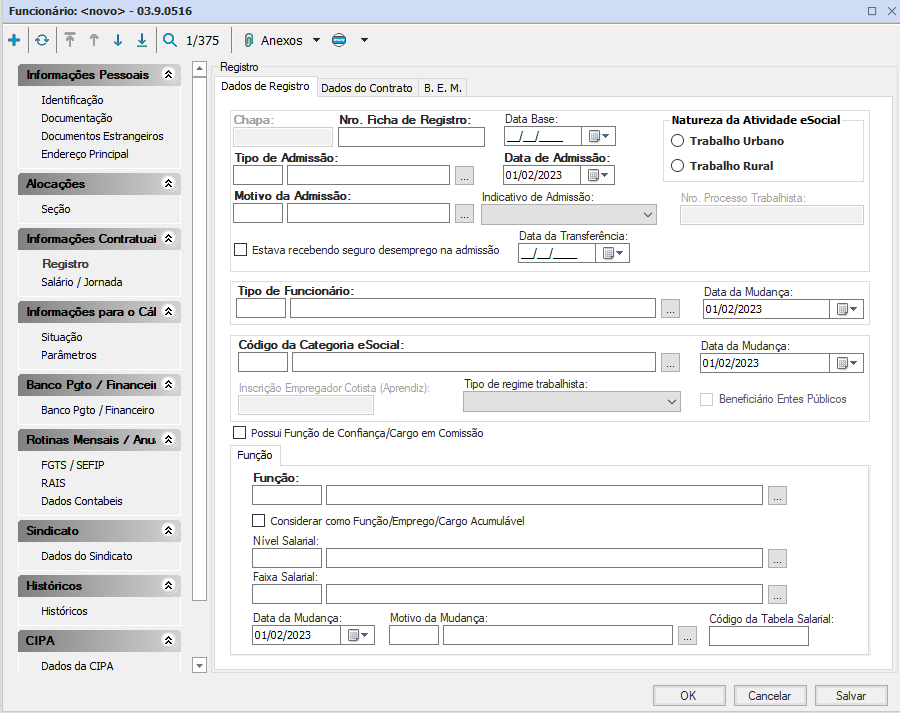900x713 pixels.
Task: Switch to the Dados do Contrato tab
Action: click(x=366, y=88)
